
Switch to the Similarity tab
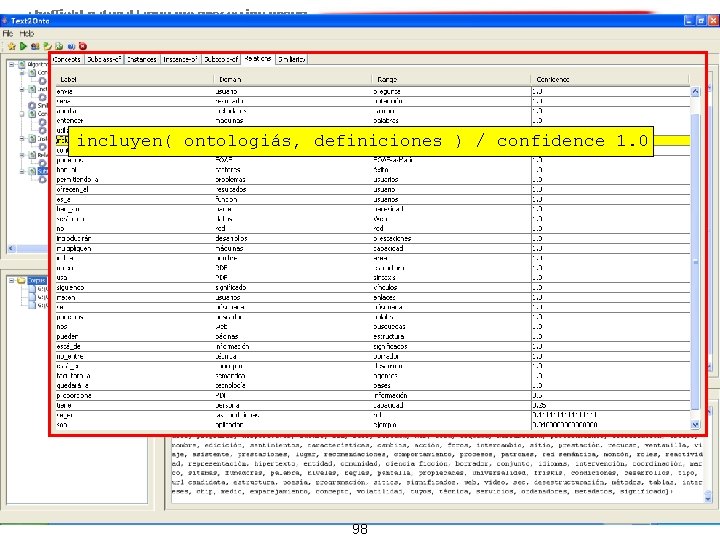(292, 59)
